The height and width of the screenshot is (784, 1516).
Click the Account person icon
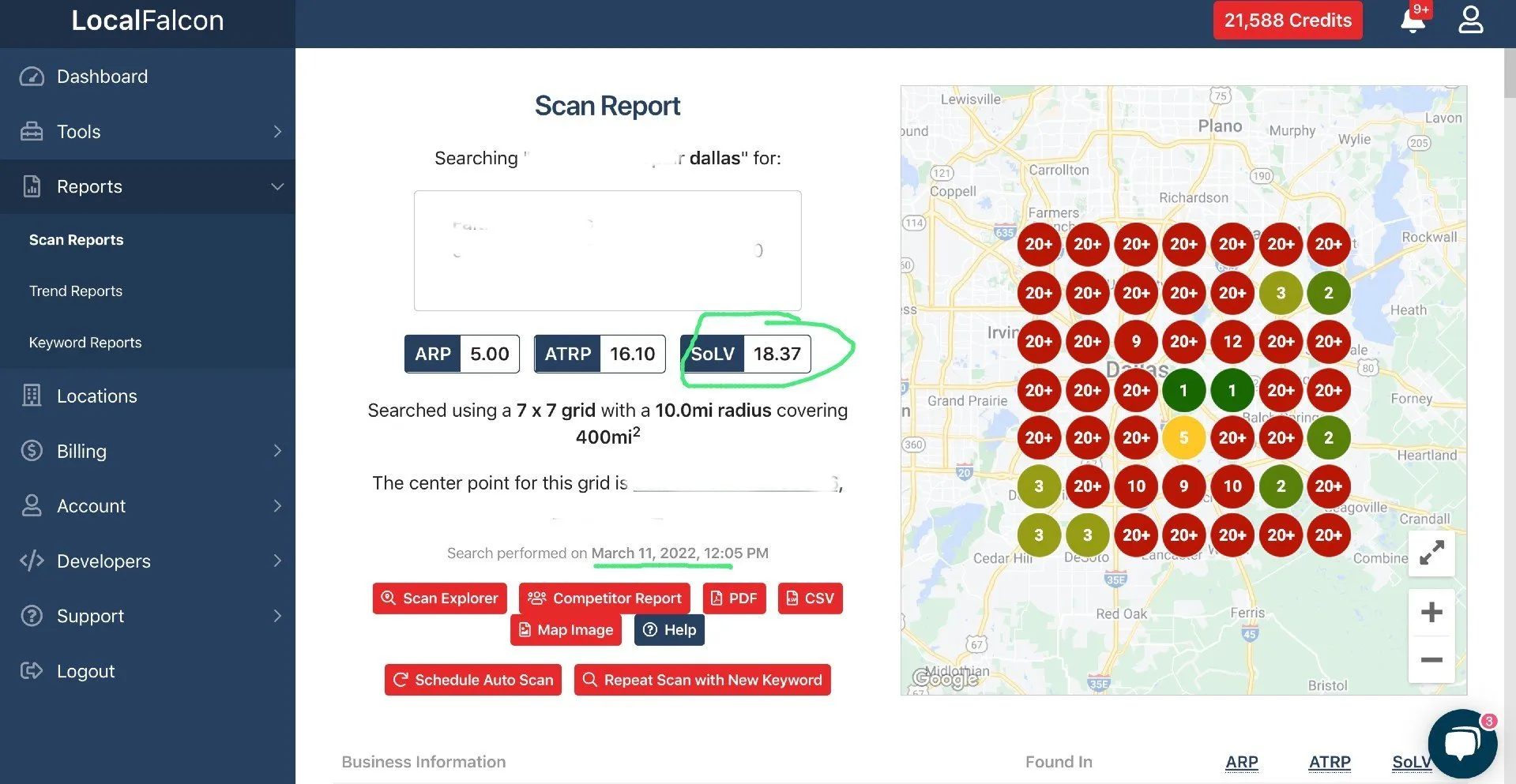(x=32, y=505)
